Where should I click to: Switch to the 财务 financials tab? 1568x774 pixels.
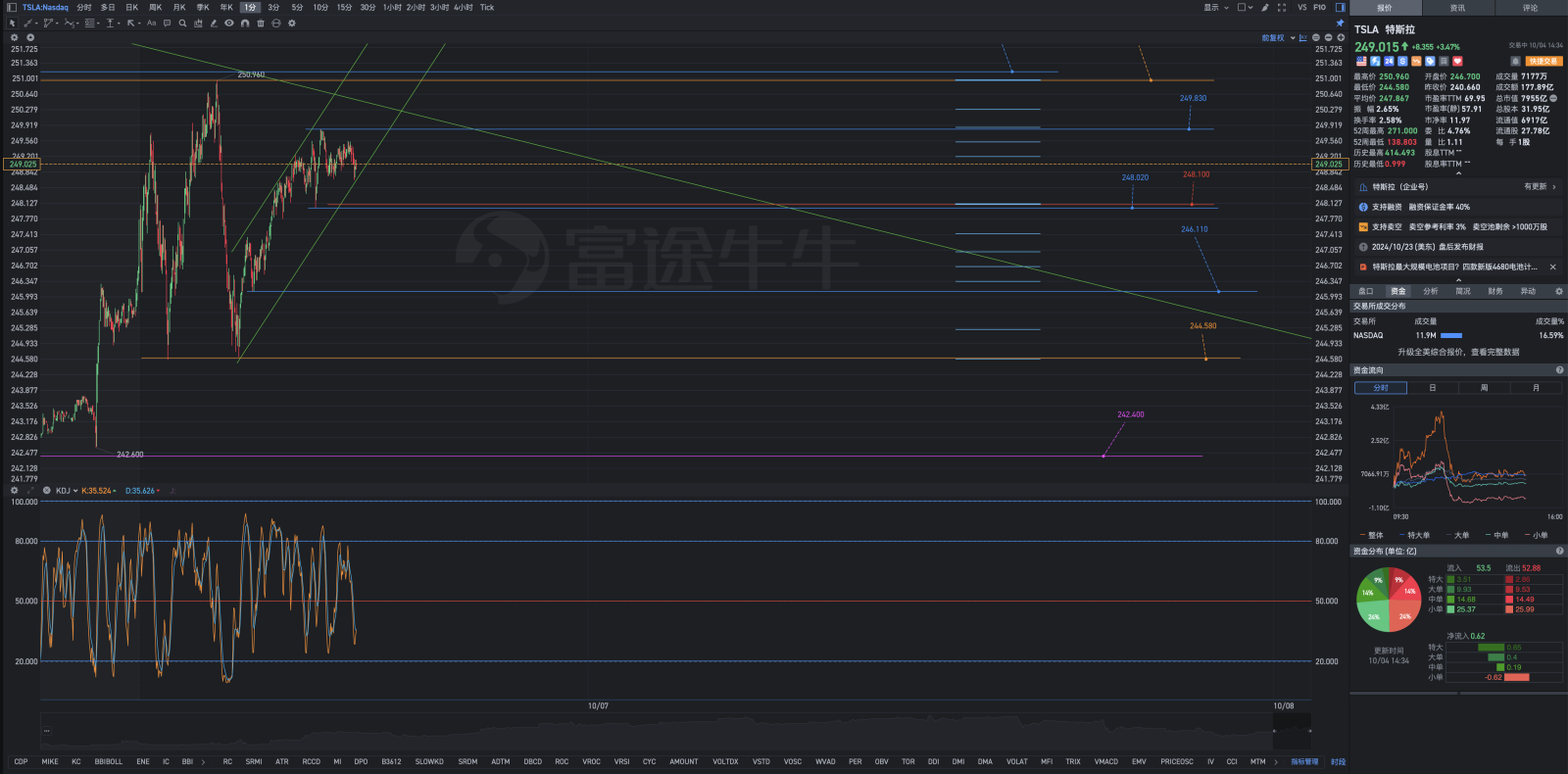[x=1494, y=291]
